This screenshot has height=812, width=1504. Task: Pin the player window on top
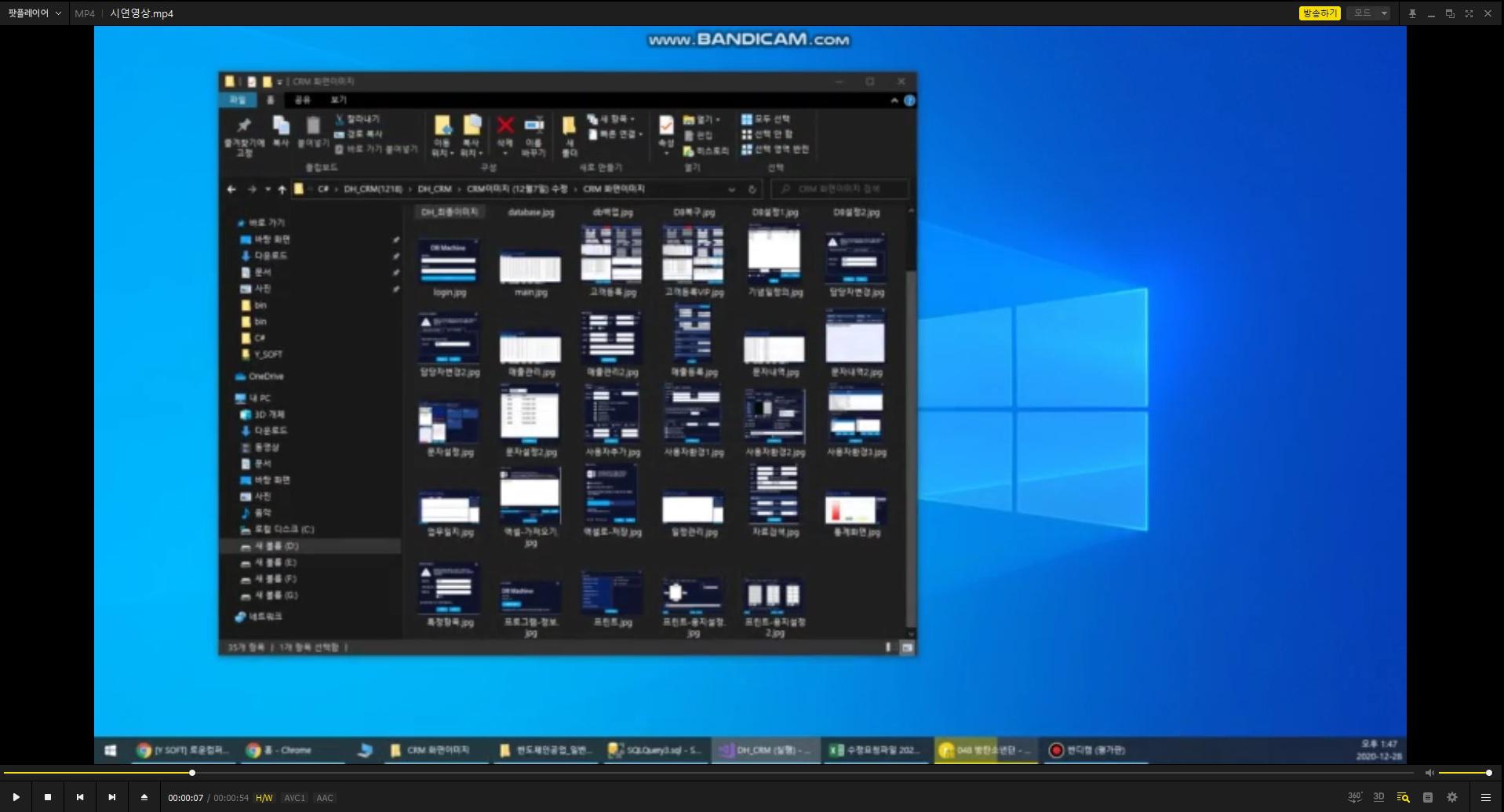click(1412, 13)
